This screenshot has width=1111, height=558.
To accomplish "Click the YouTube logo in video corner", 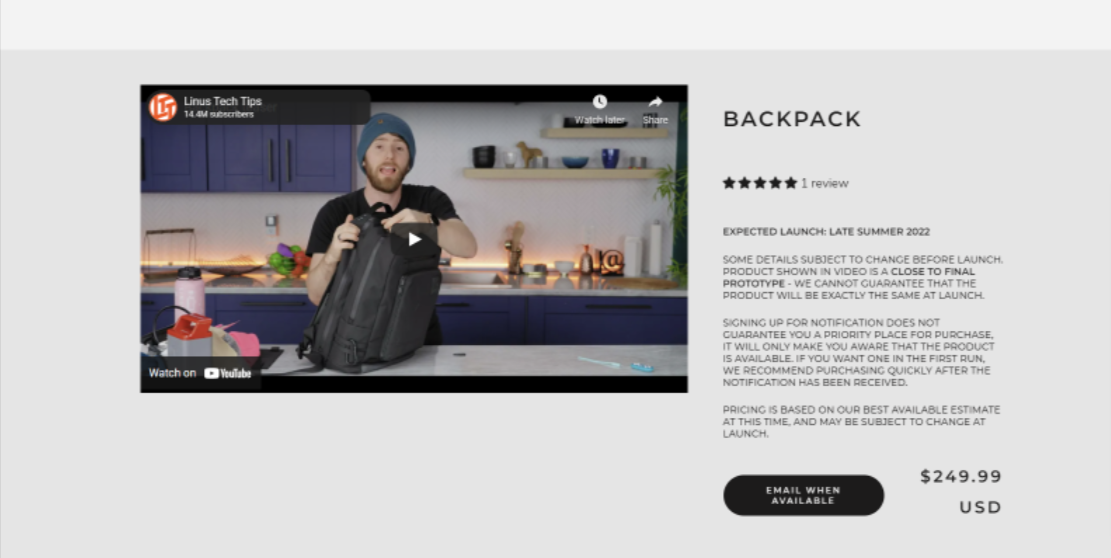I will tap(227, 373).
